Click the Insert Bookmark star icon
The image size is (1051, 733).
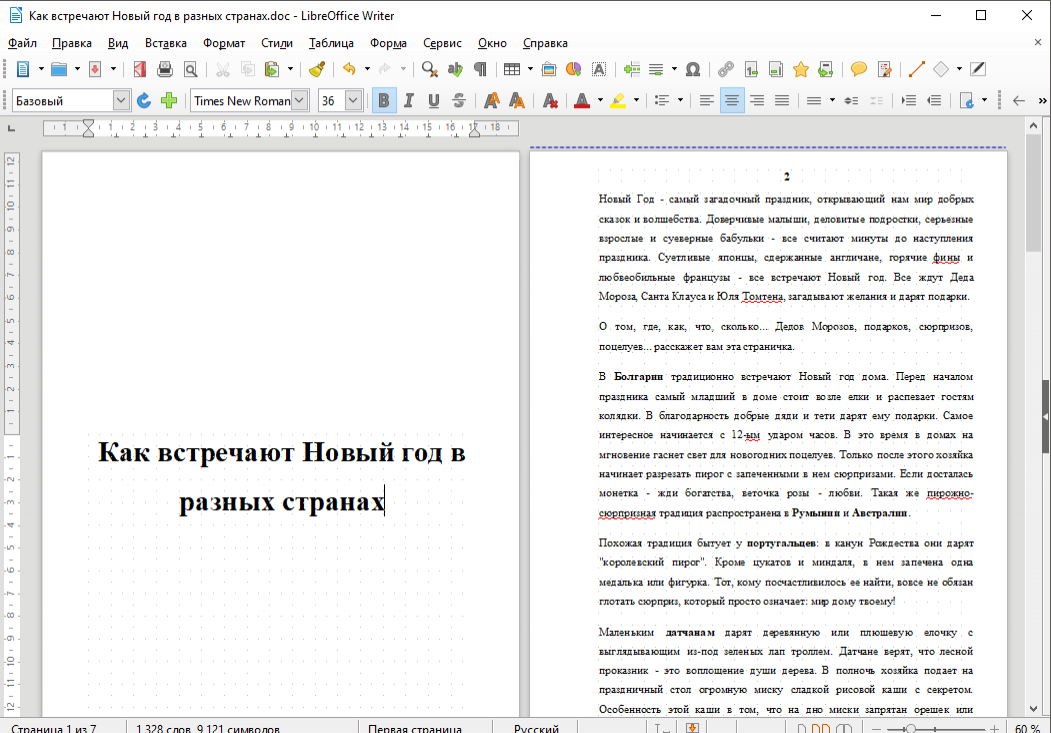click(800, 69)
